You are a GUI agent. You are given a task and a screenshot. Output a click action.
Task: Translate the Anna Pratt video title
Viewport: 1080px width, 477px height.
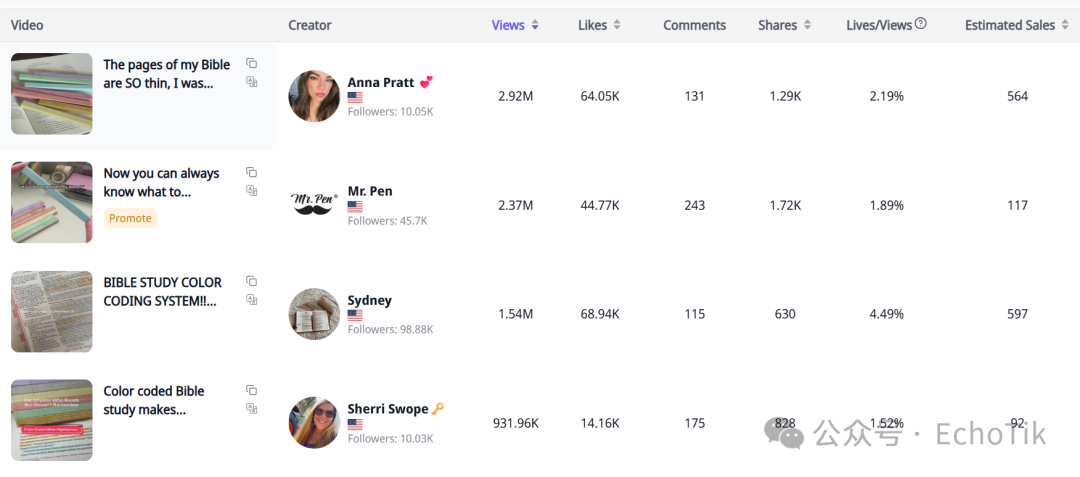coord(251,82)
